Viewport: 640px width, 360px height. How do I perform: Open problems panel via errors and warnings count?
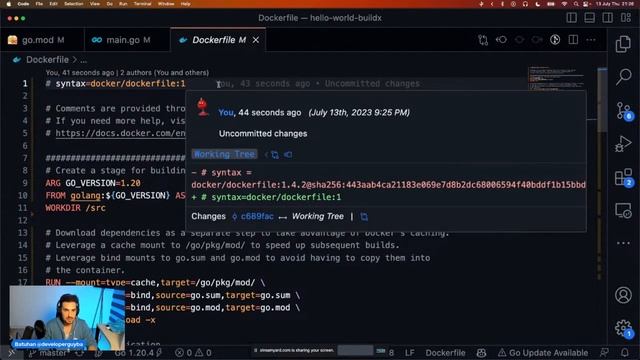[x=193, y=353]
